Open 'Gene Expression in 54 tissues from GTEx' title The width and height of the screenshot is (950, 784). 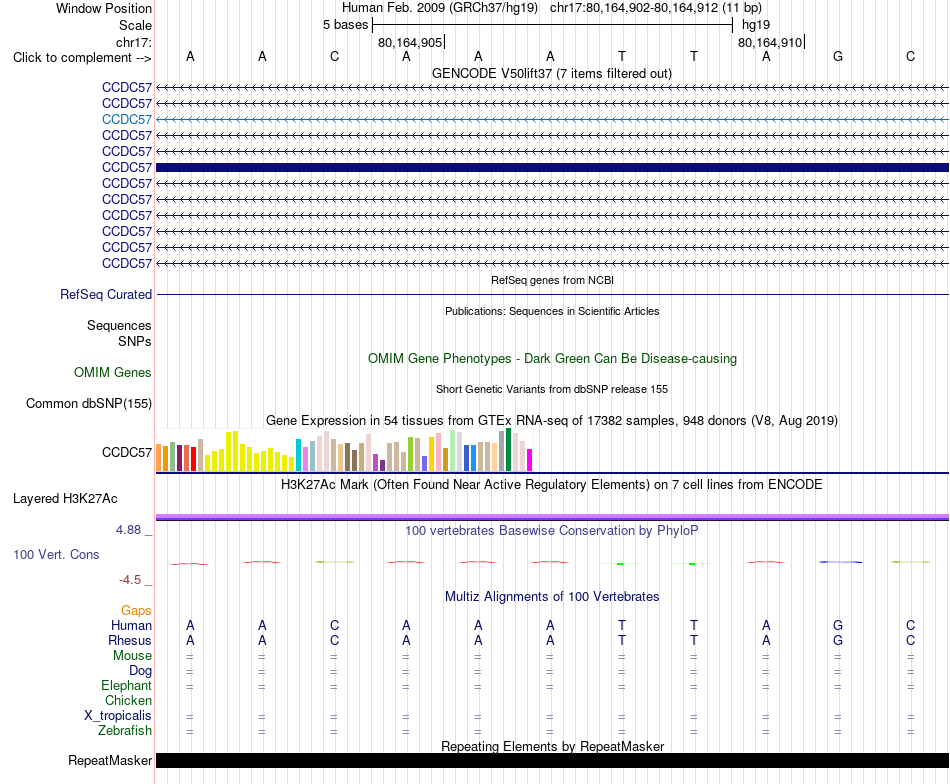click(552, 420)
